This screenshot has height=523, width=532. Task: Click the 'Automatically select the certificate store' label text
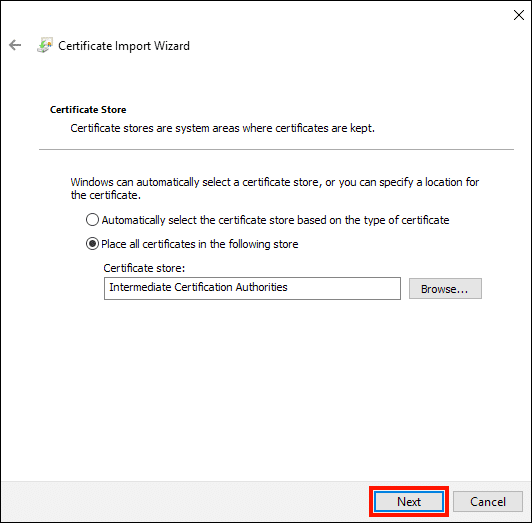pos(275,220)
